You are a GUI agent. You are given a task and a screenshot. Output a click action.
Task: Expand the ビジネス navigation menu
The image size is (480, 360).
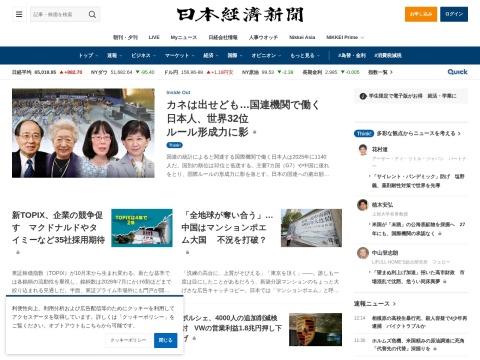pos(143,55)
